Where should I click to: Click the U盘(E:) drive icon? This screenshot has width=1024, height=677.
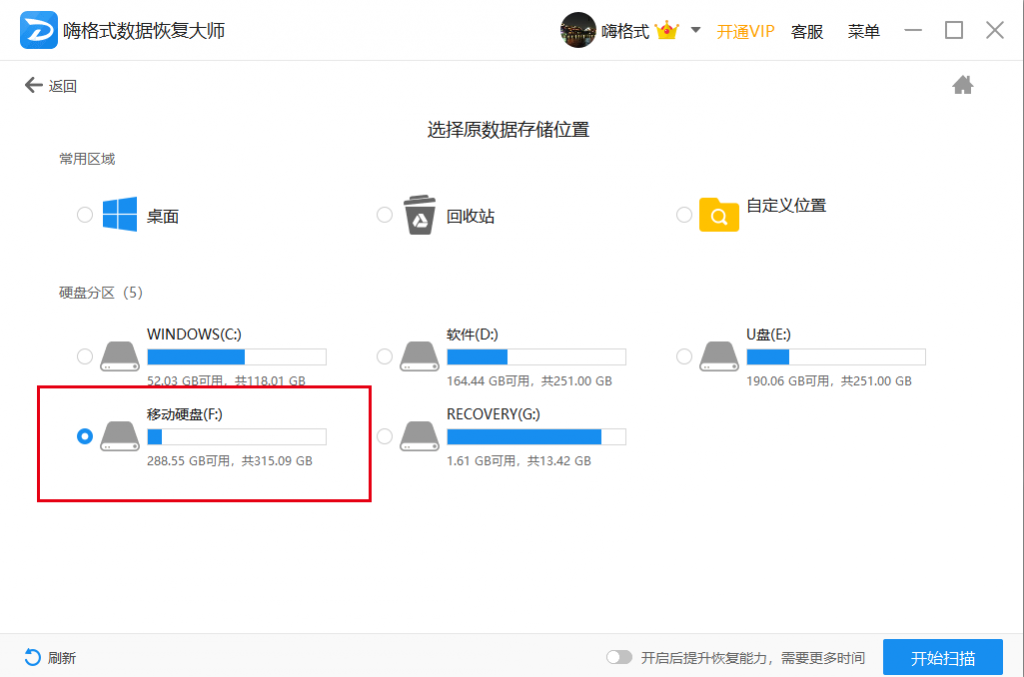(x=718, y=356)
